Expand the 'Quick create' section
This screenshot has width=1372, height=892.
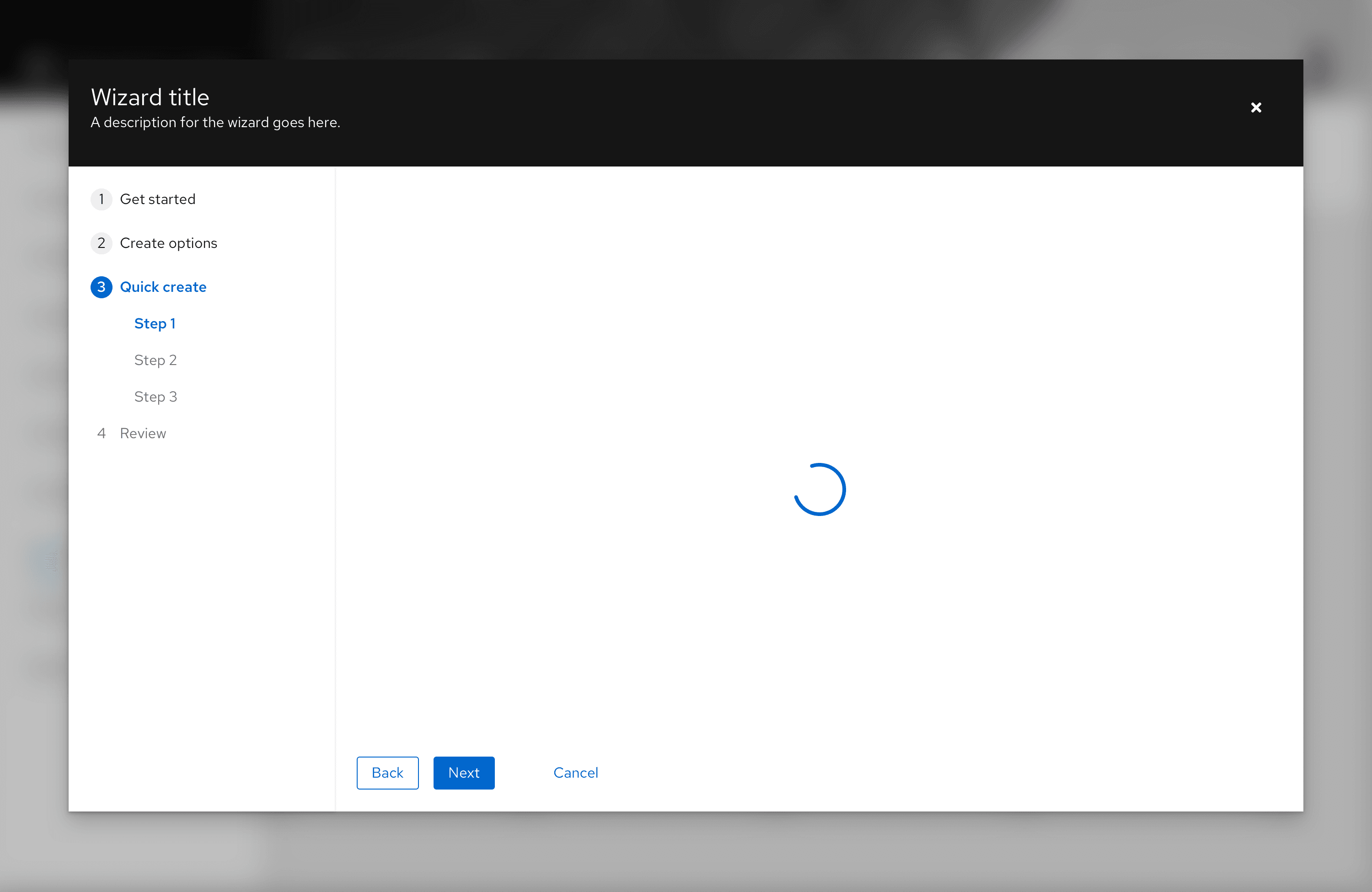pyautogui.click(x=163, y=287)
